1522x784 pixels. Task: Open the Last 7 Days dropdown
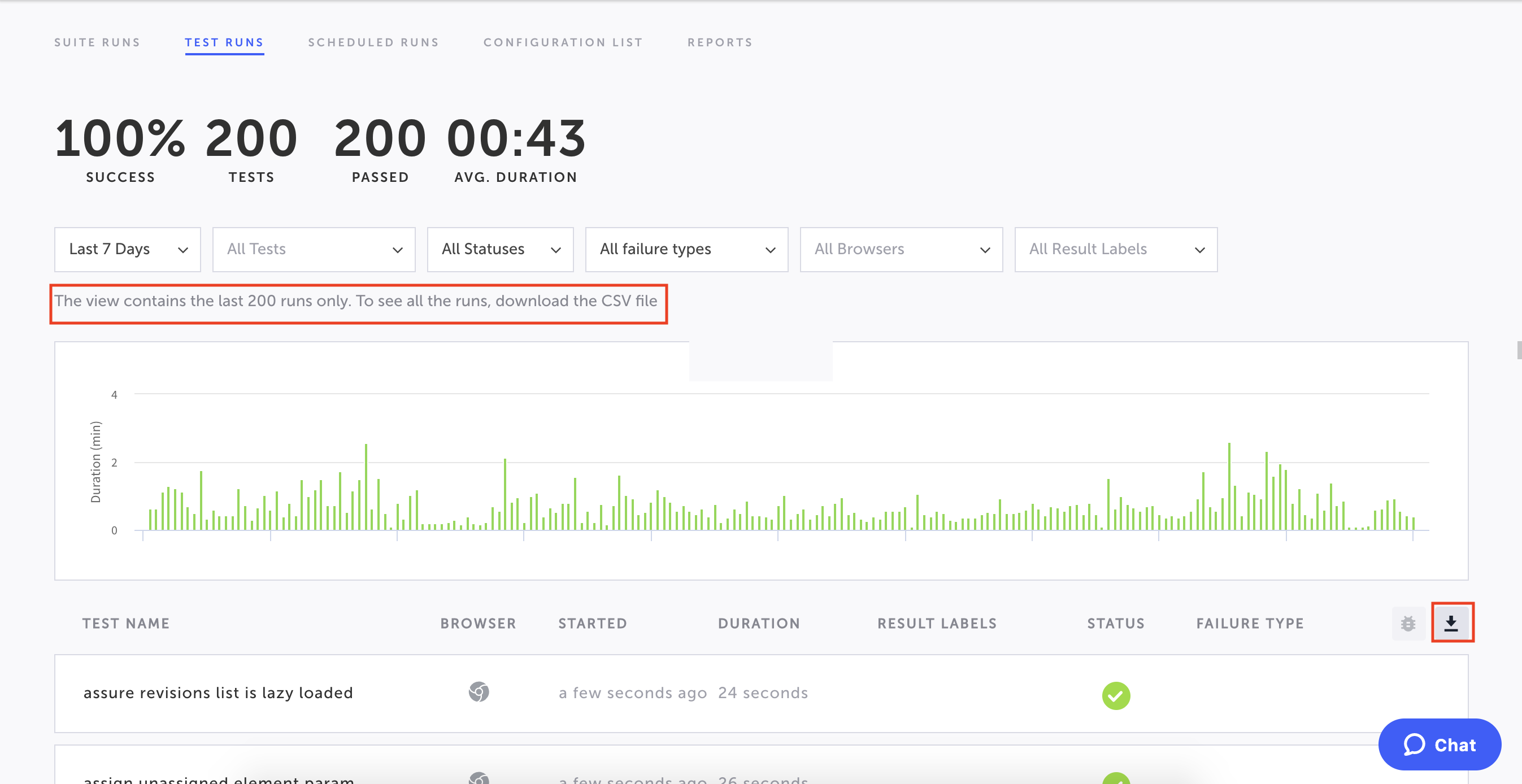point(128,249)
